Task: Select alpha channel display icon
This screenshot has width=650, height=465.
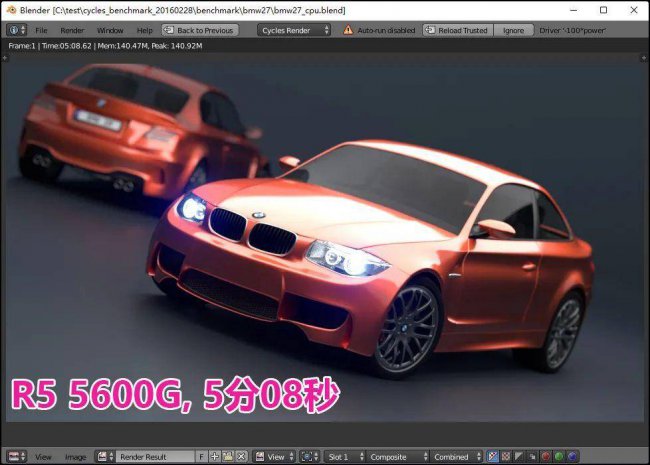Action: click(x=519, y=457)
